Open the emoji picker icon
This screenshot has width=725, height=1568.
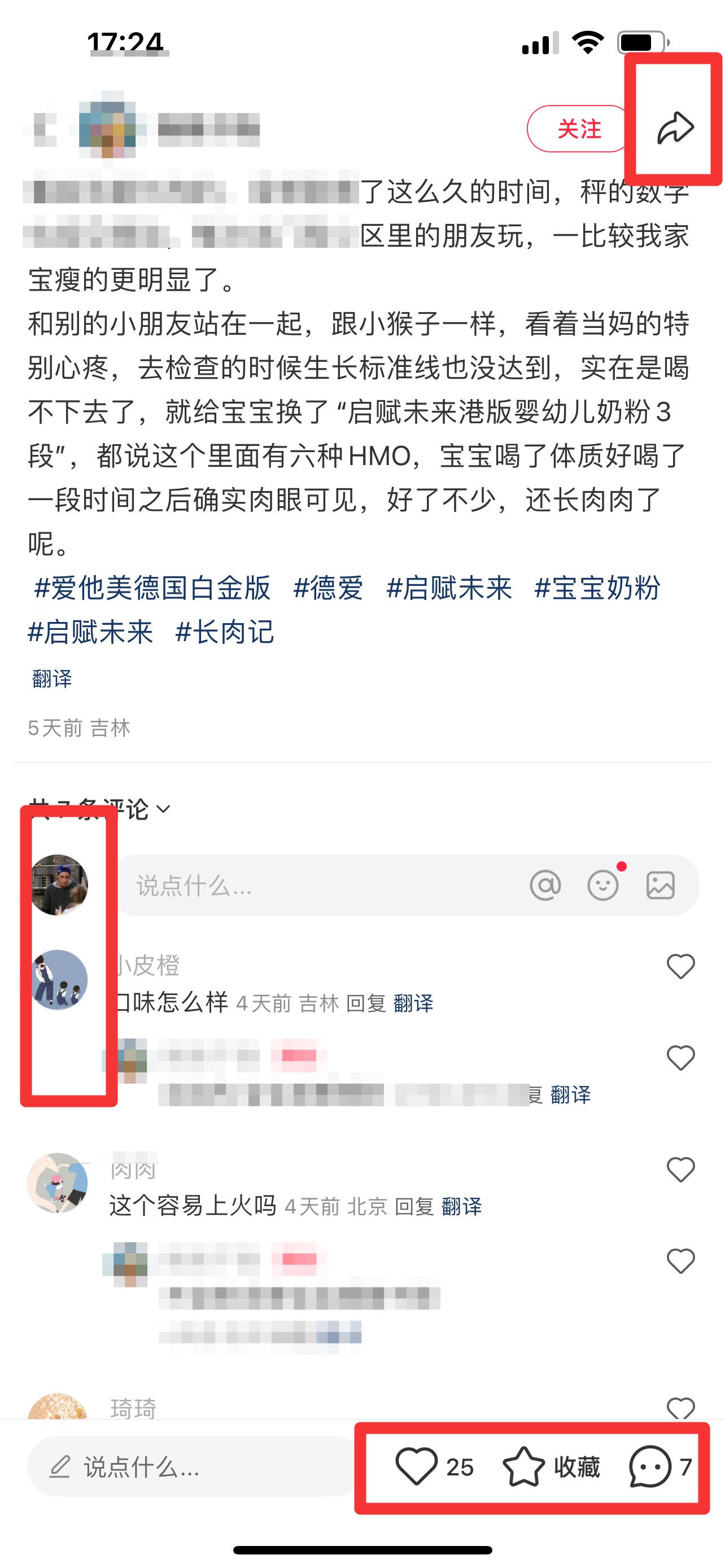coord(602,884)
